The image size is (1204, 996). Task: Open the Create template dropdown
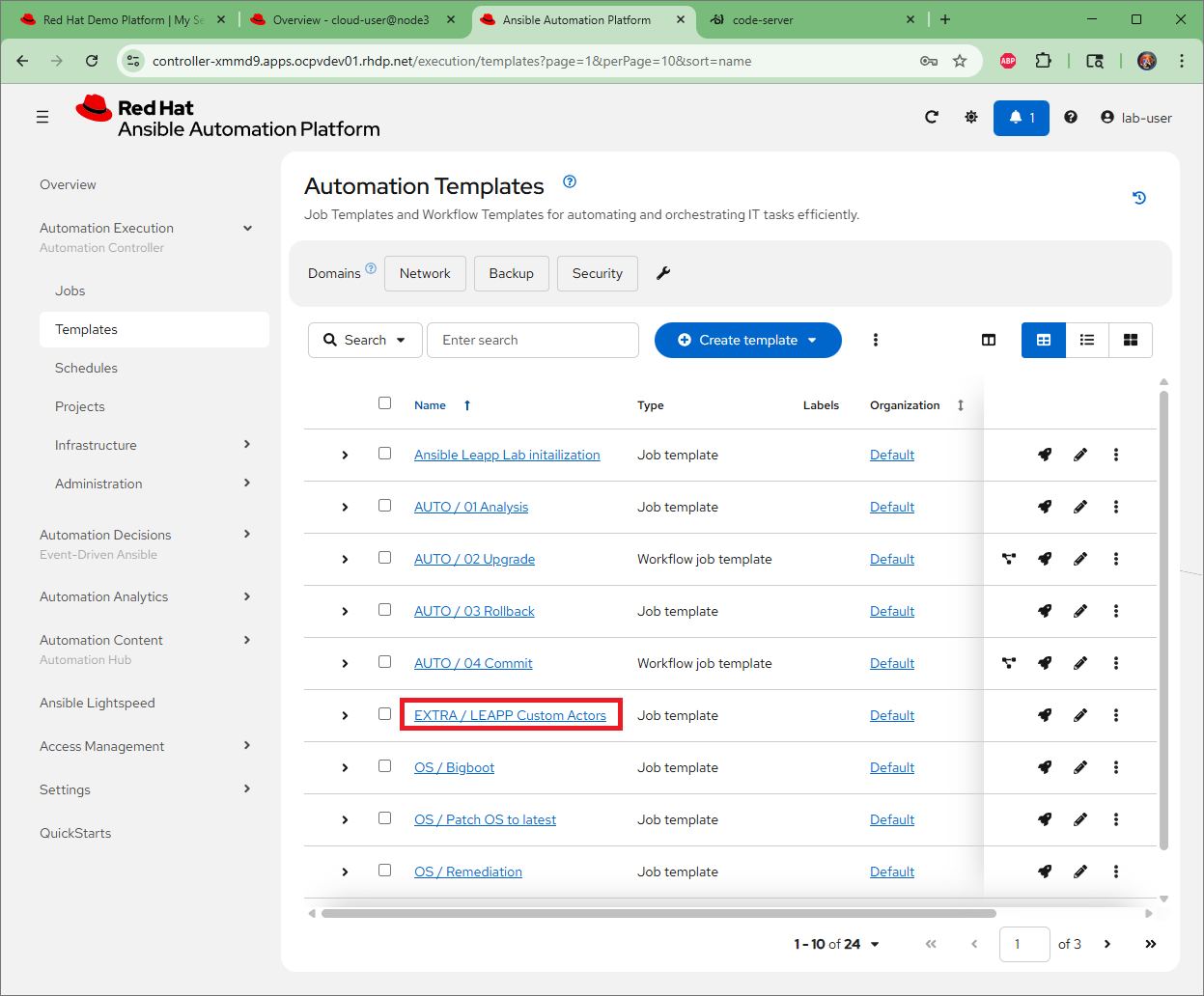(x=748, y=340)
